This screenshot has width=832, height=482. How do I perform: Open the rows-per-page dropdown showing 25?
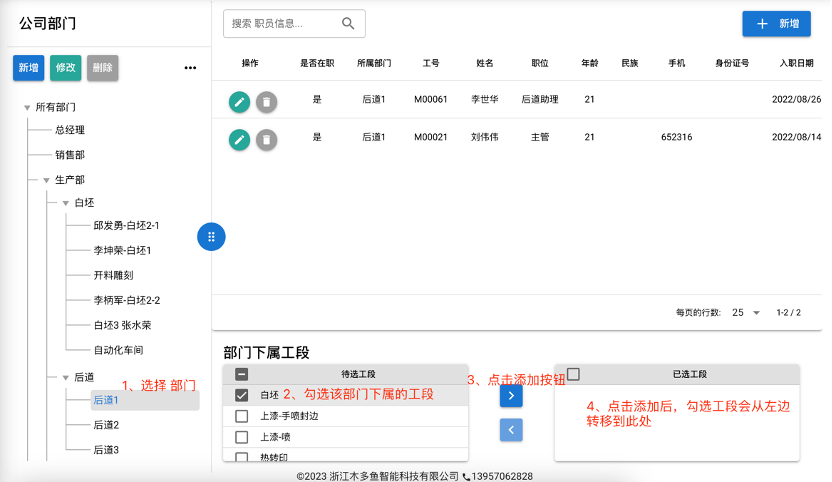(746, 313)
